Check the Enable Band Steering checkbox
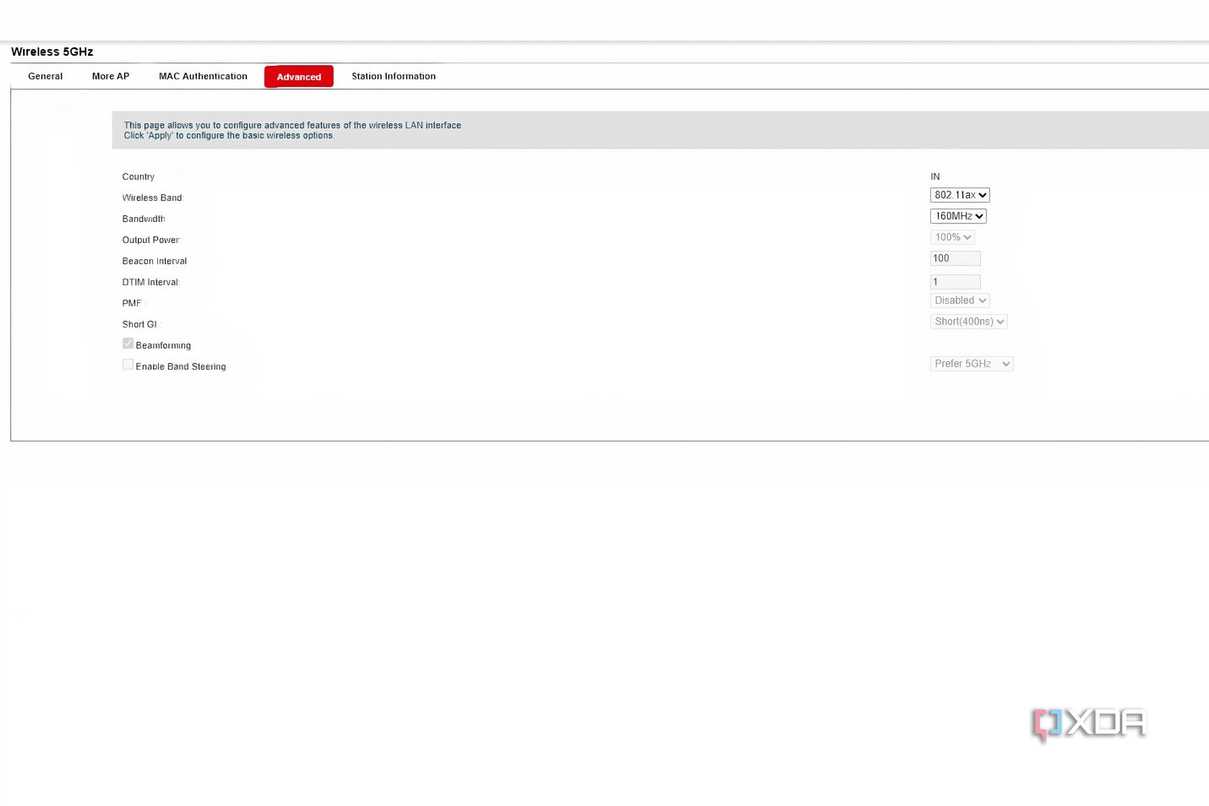The image size is (1209, 806). pos(128,365)
